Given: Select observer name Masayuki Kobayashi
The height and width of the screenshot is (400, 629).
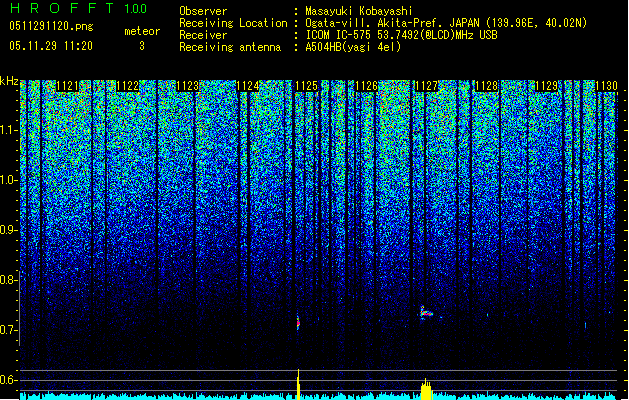Looking at the screenshot, I should point(359,11).
